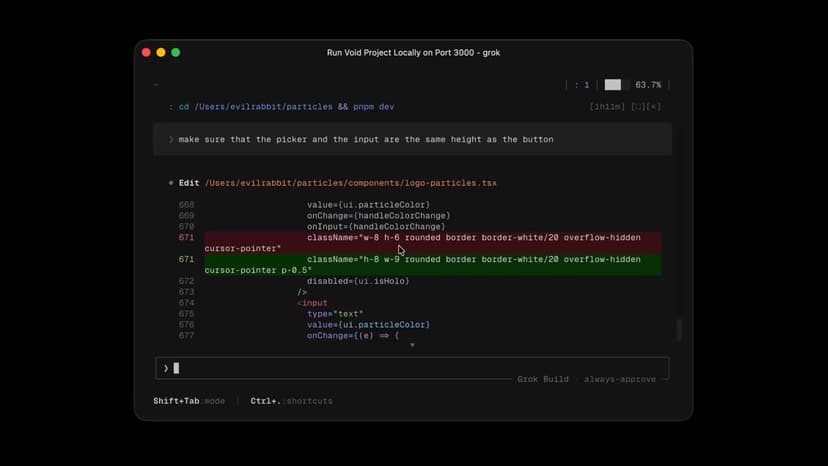Click the [x] close icon on the command row

click(654, 107)
